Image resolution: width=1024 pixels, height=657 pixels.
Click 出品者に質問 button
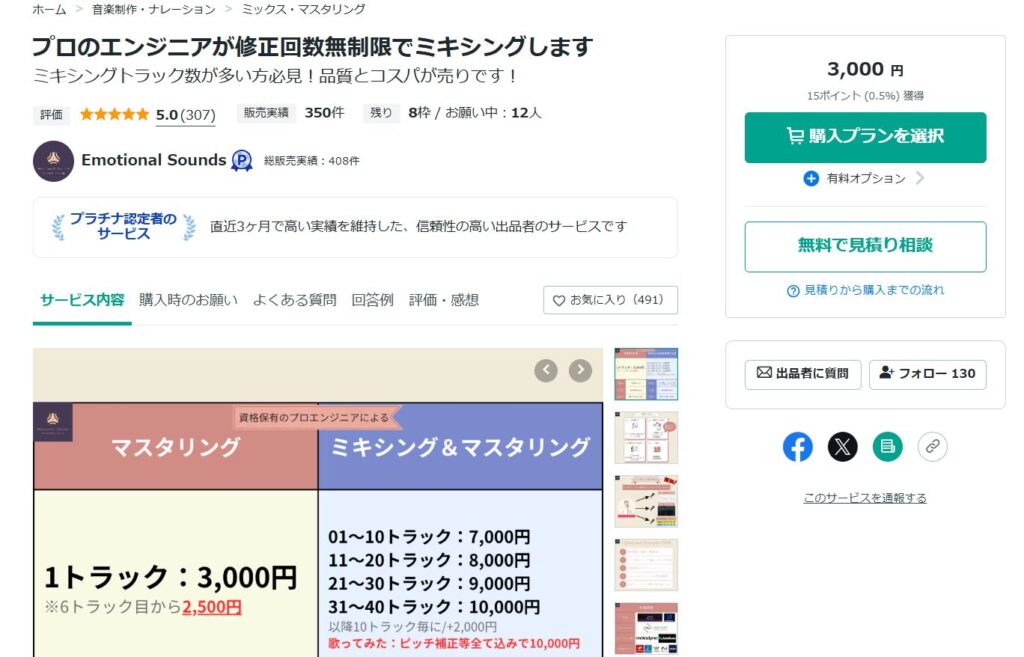tap(803, 374)
